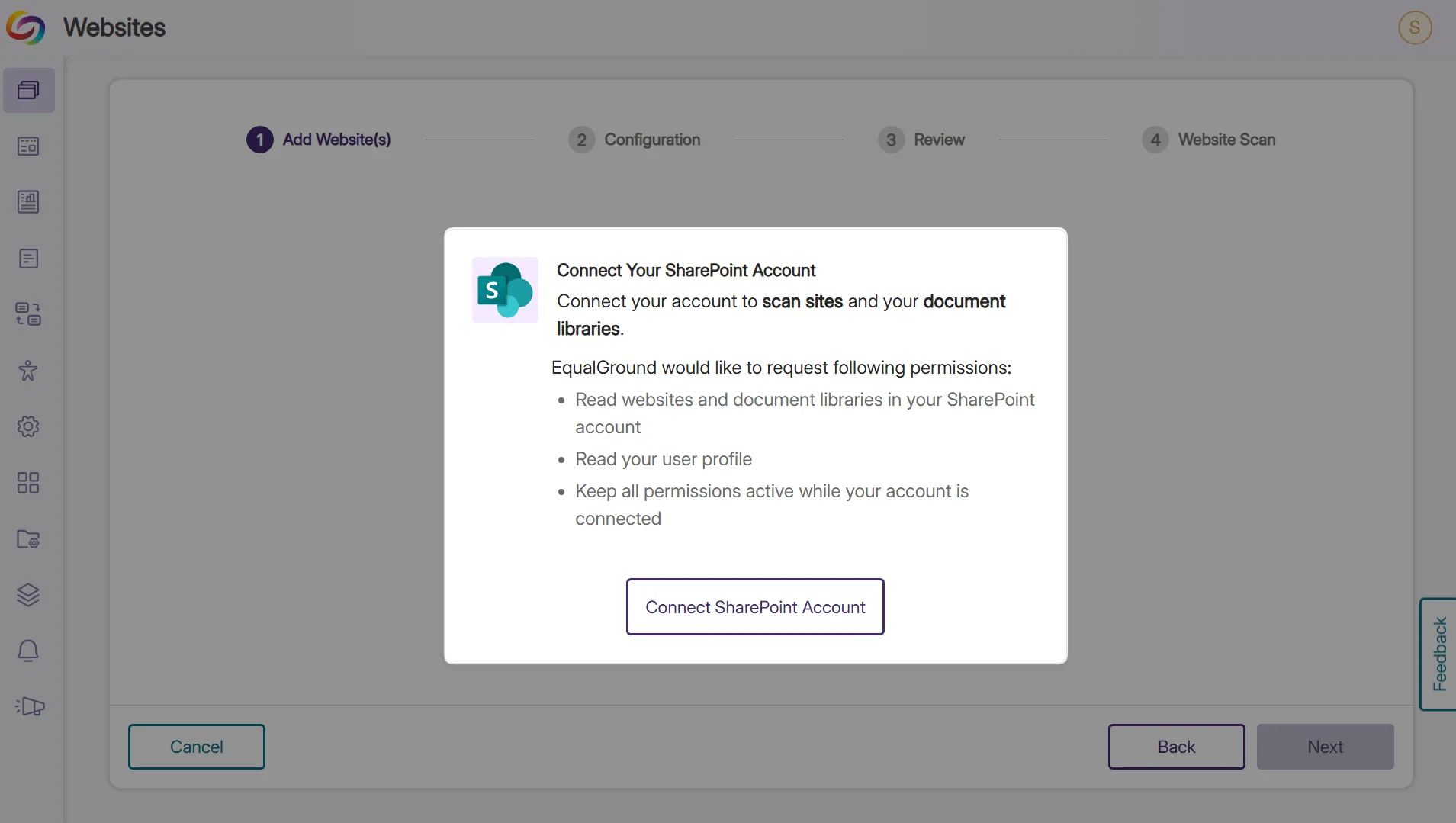Click the document list icon in sidebar
The image size is (1456, 823).
point(28,259)
